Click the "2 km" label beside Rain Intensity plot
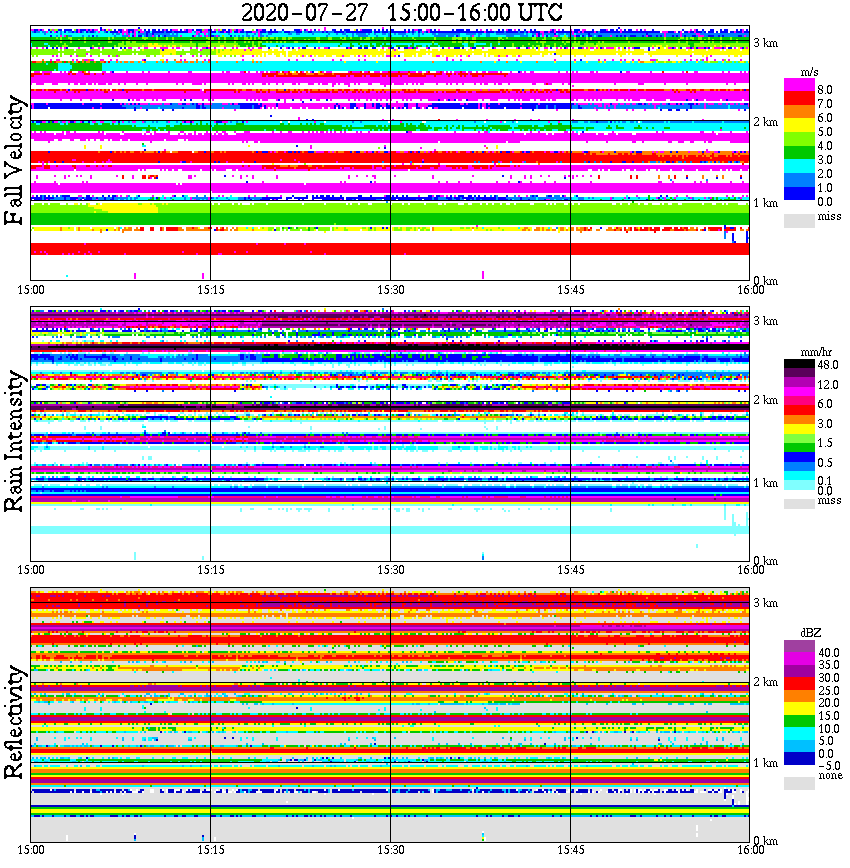The image size is (850, 868). pos(766,400)
